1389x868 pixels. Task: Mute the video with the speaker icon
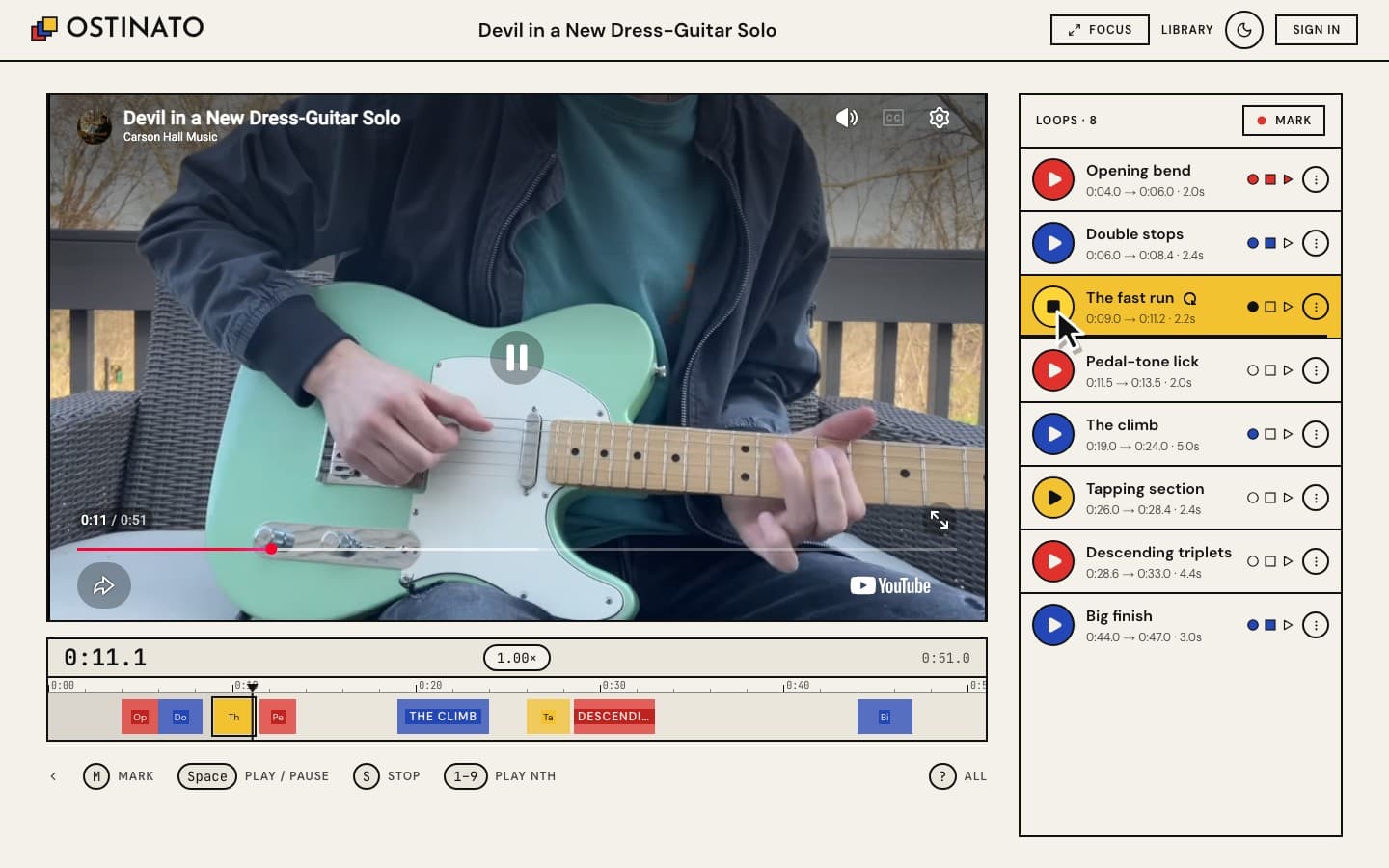click(x=847, y=118)
